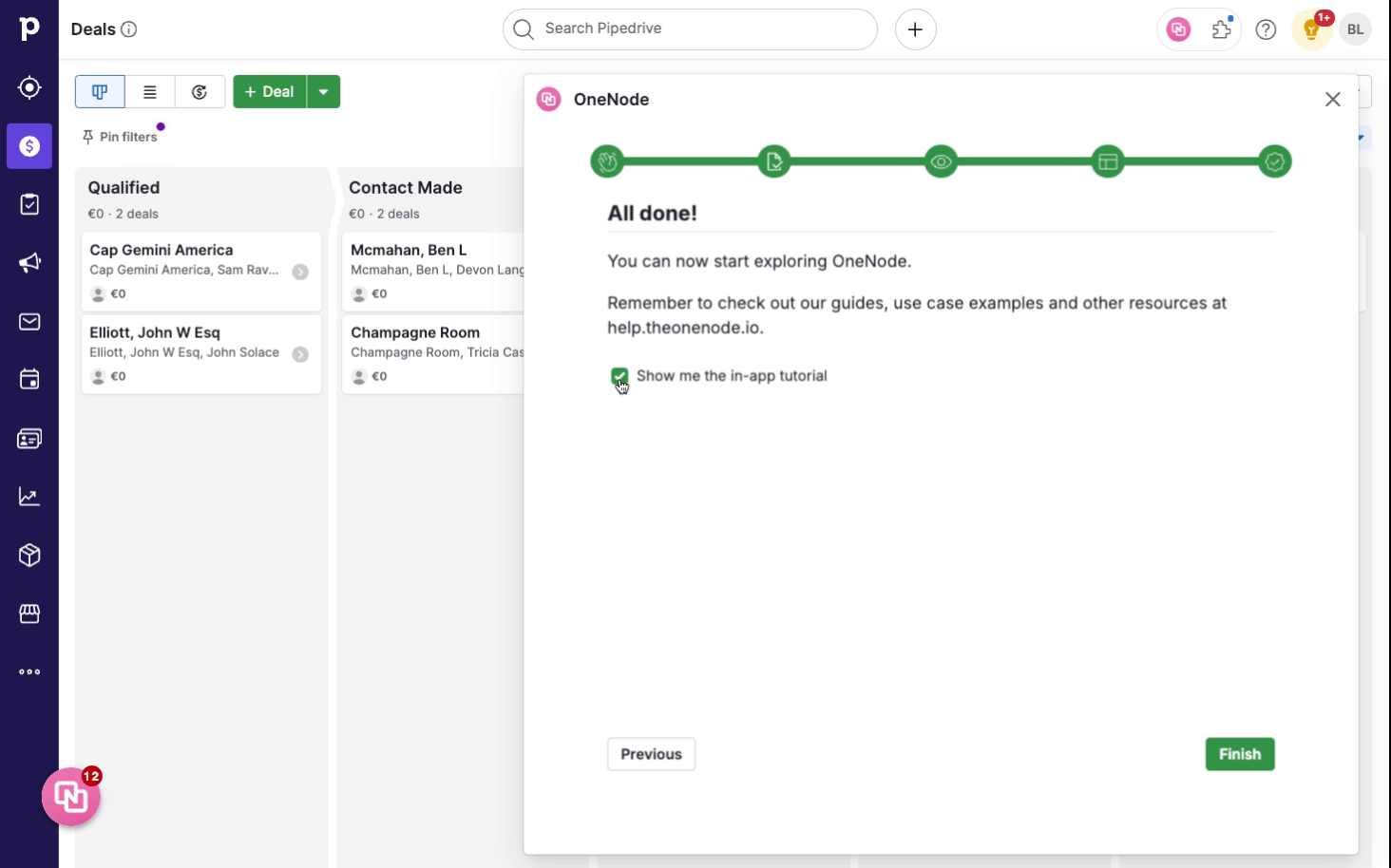The image size is (1391, 868).
Task: Switch to forecast view
Action: pos(200,92)
